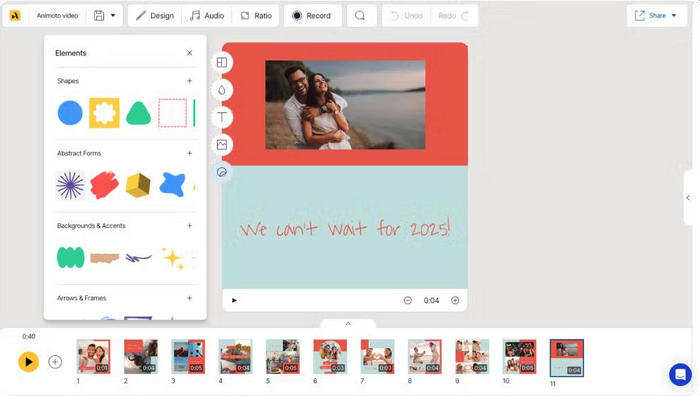The image size is (700, 396).
Task: Collapse the timeline with the chevron
Action: pos(348,324)
